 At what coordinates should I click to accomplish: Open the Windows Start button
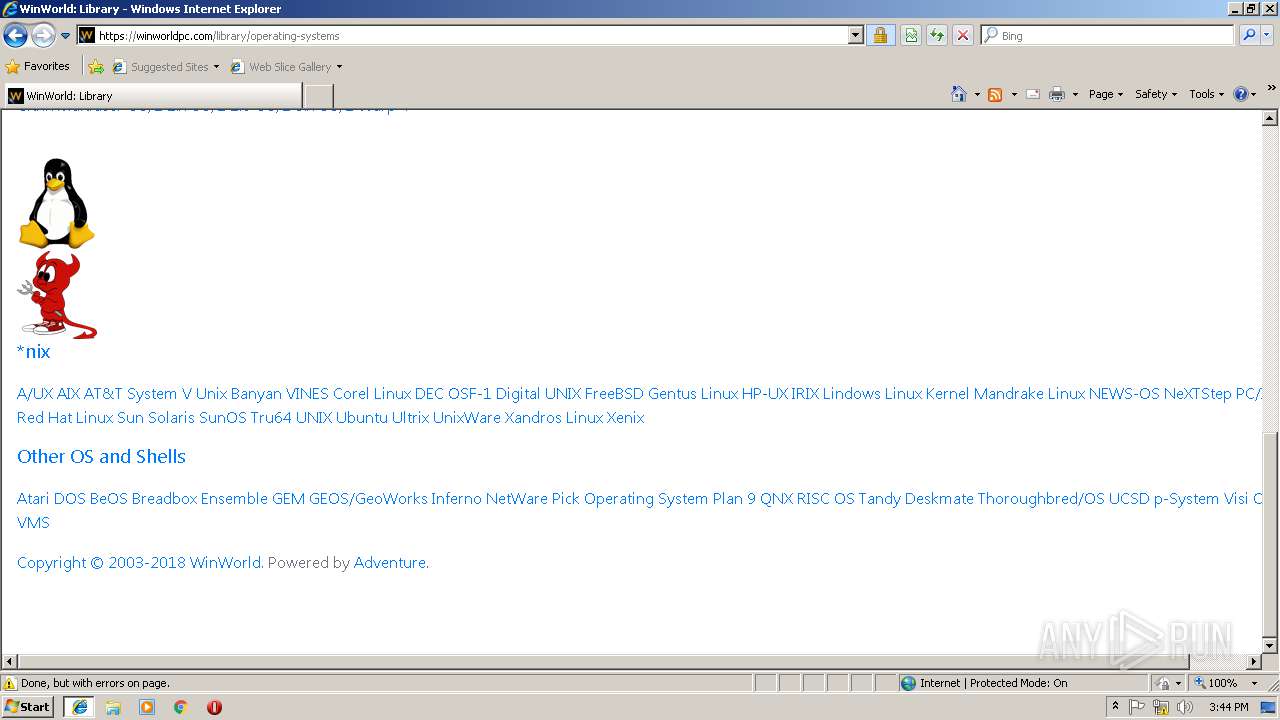27,706
